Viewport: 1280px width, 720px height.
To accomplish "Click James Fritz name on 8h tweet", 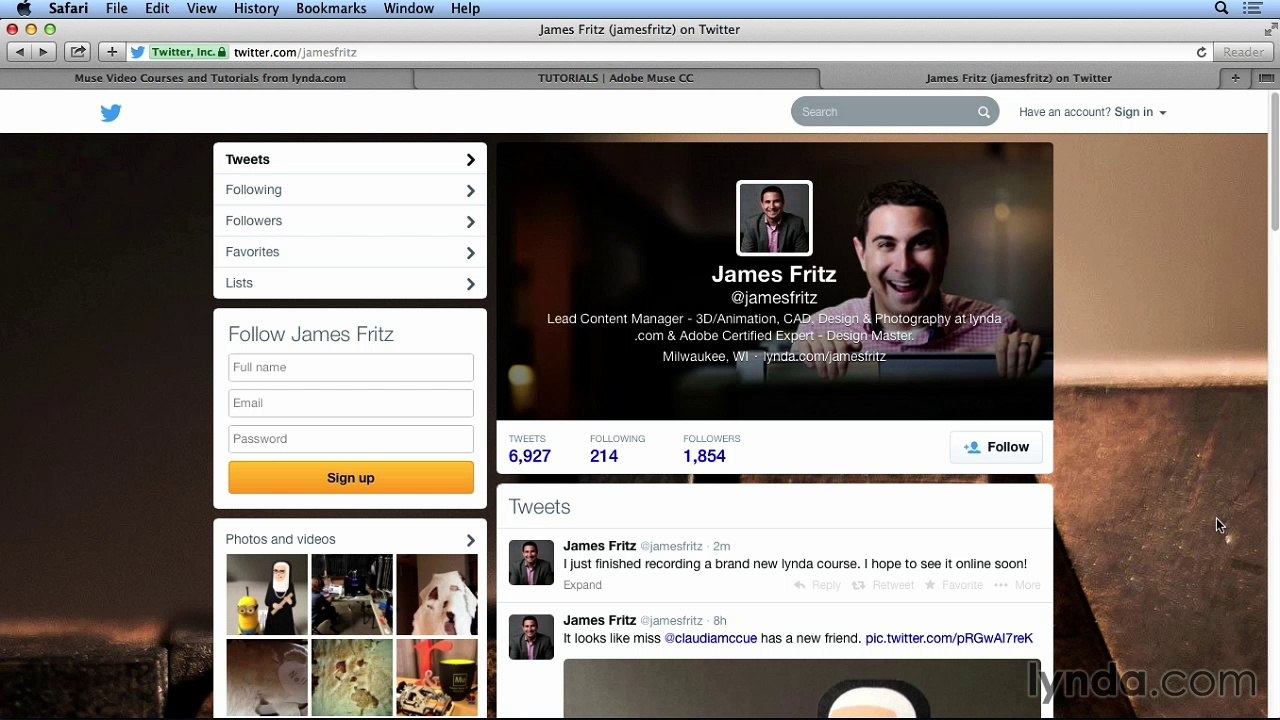I will tap(599, 620).
